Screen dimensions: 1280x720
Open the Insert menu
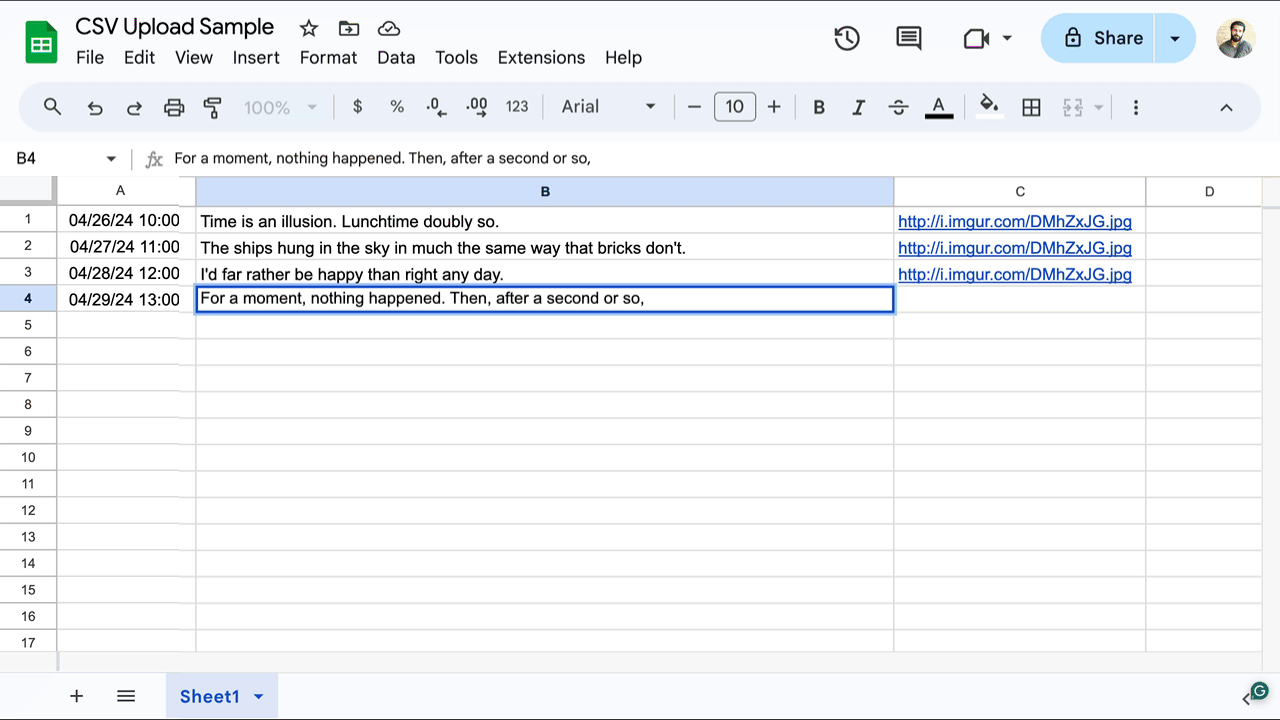[x=256, y=58]
